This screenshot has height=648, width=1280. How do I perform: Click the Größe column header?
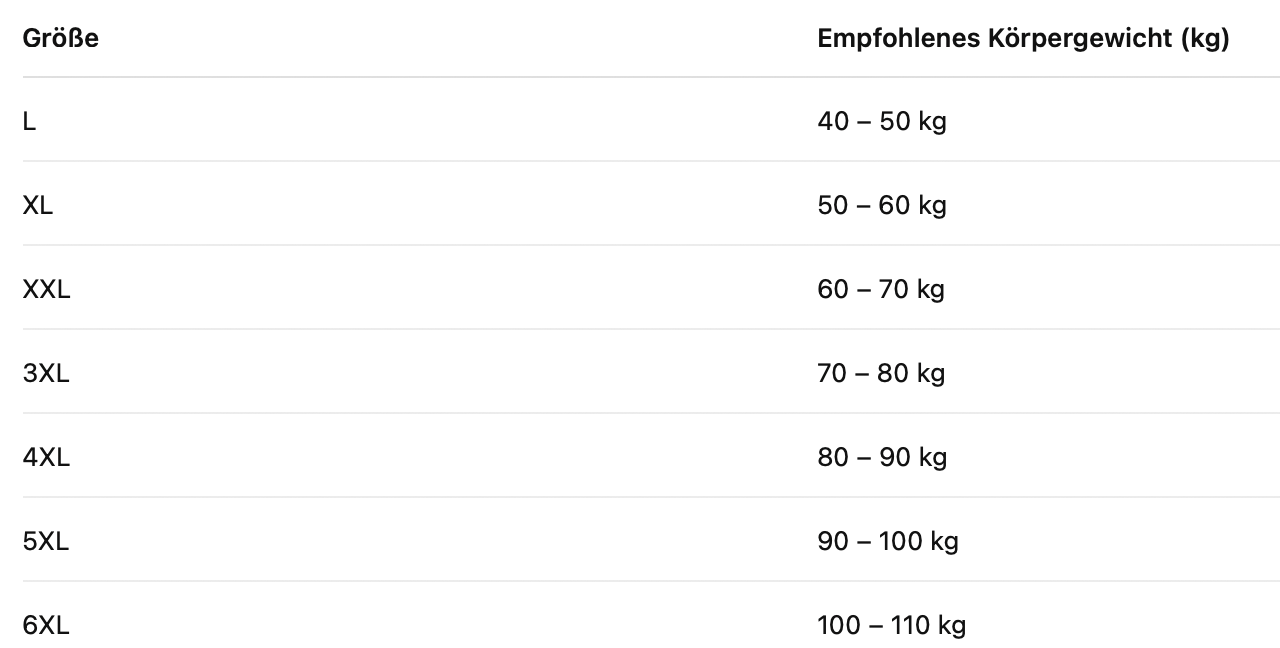coord(60,39)
